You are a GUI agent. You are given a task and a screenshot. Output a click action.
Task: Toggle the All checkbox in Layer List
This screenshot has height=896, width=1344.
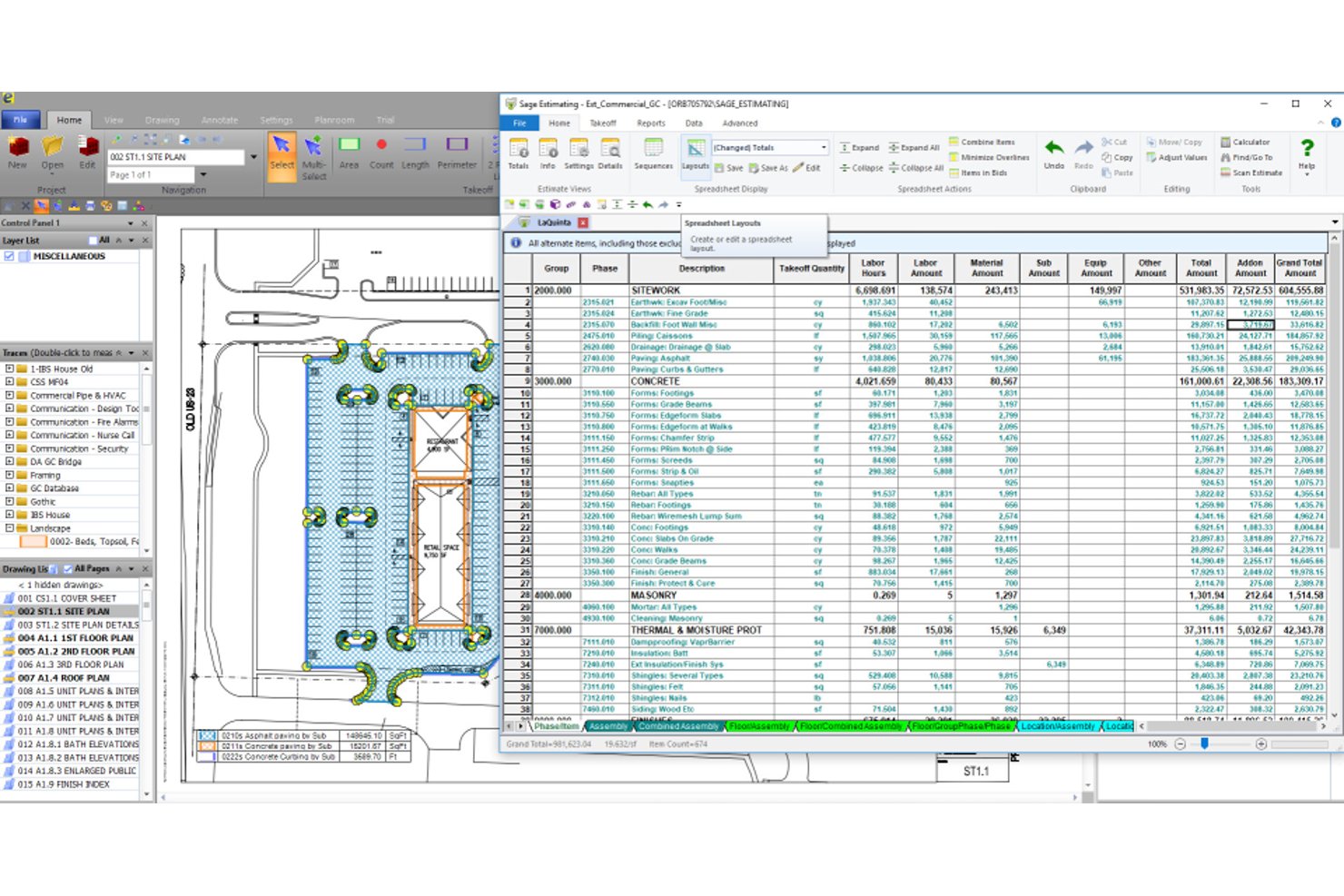[93, 241]
